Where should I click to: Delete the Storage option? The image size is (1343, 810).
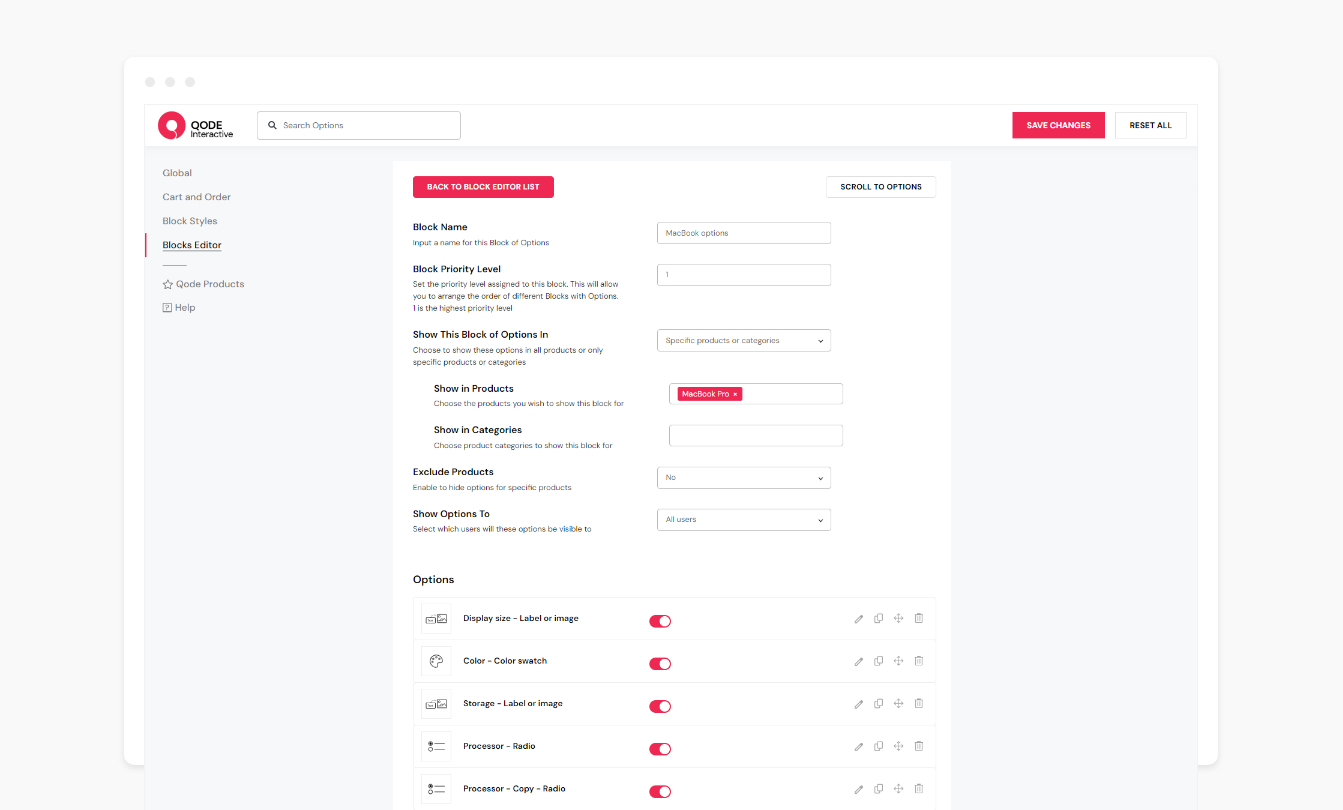918,704
